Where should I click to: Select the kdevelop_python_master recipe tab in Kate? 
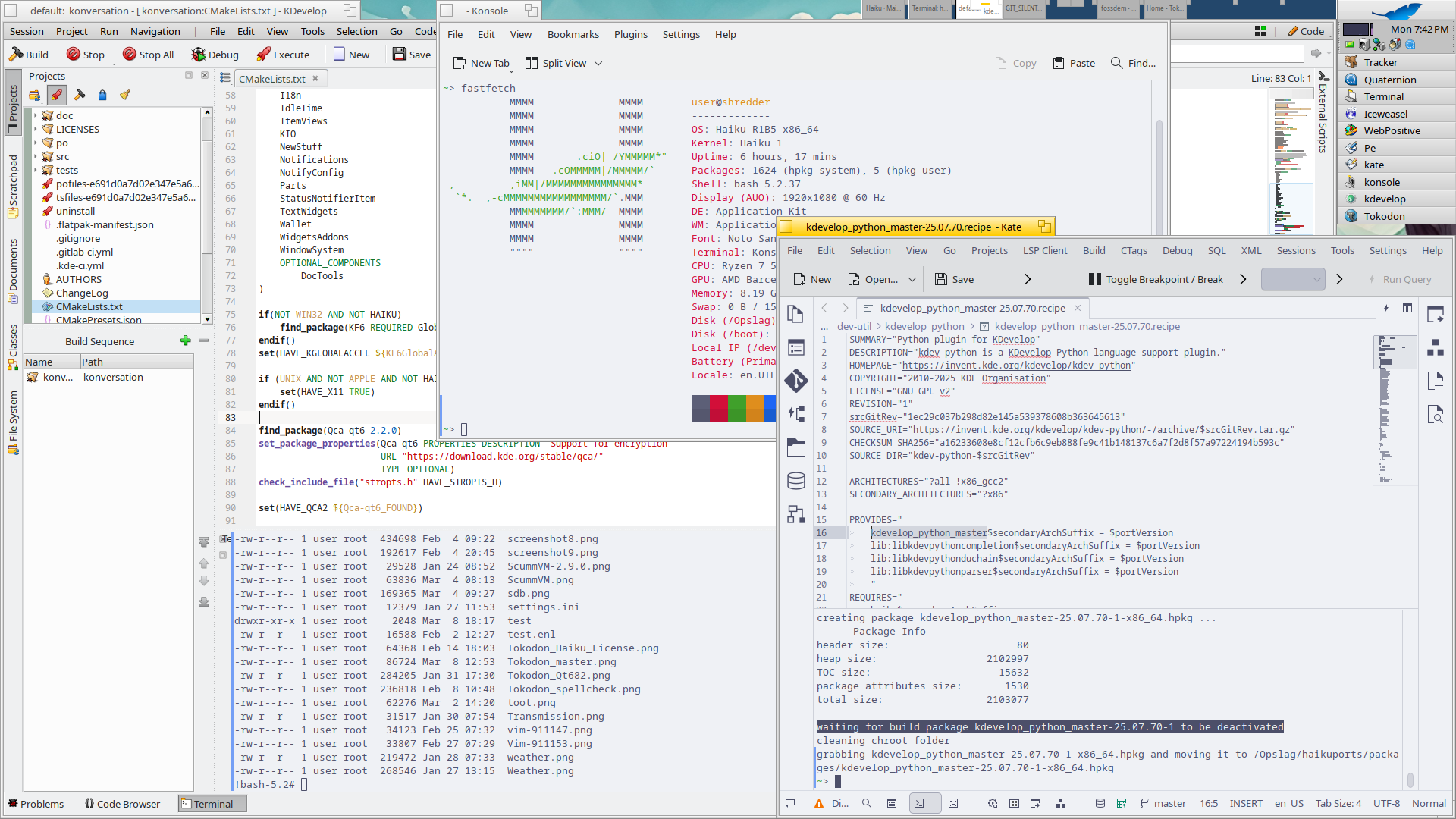coord(972,308)
